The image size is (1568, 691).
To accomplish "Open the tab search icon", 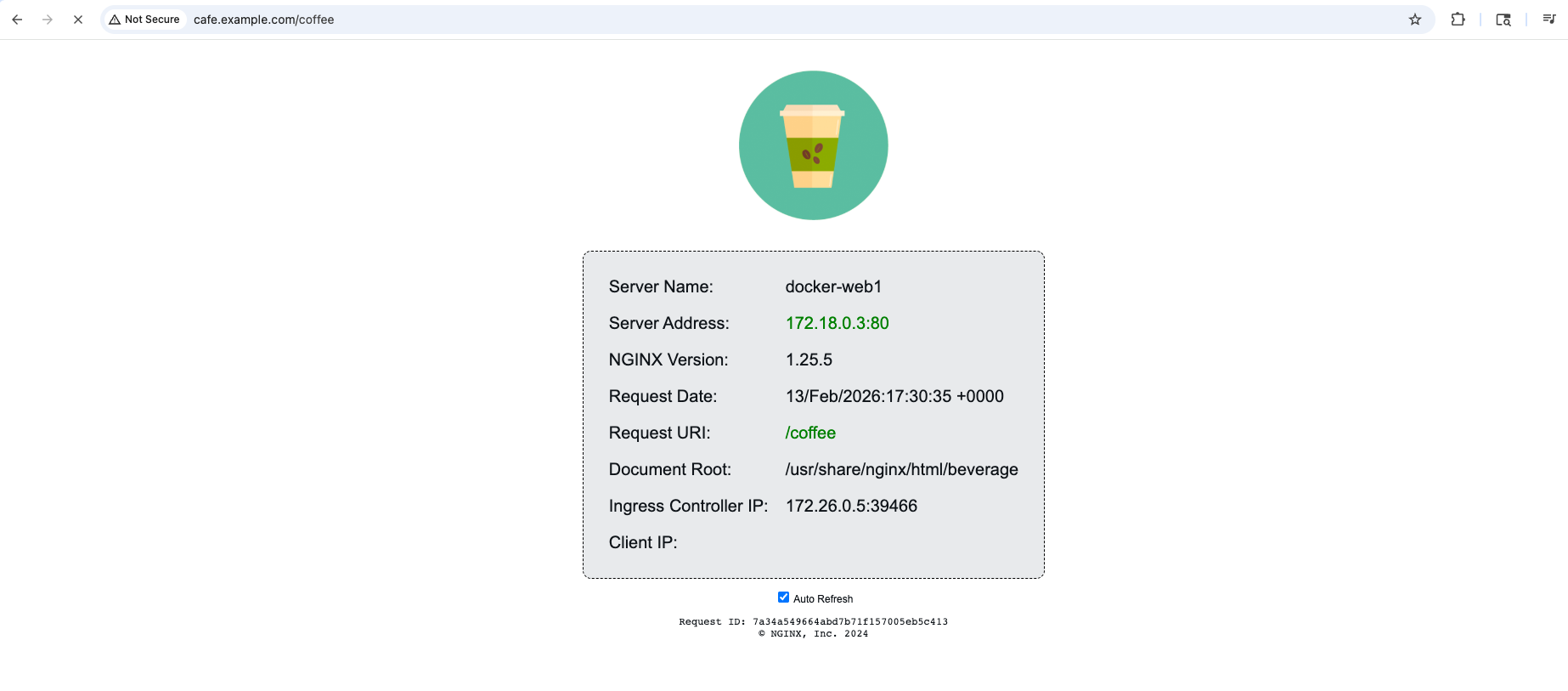I will point(1503,20).
